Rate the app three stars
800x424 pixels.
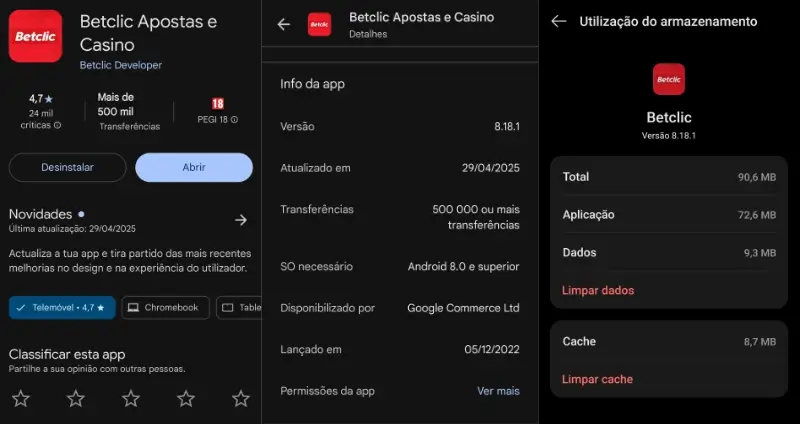(x=131, y=398)
